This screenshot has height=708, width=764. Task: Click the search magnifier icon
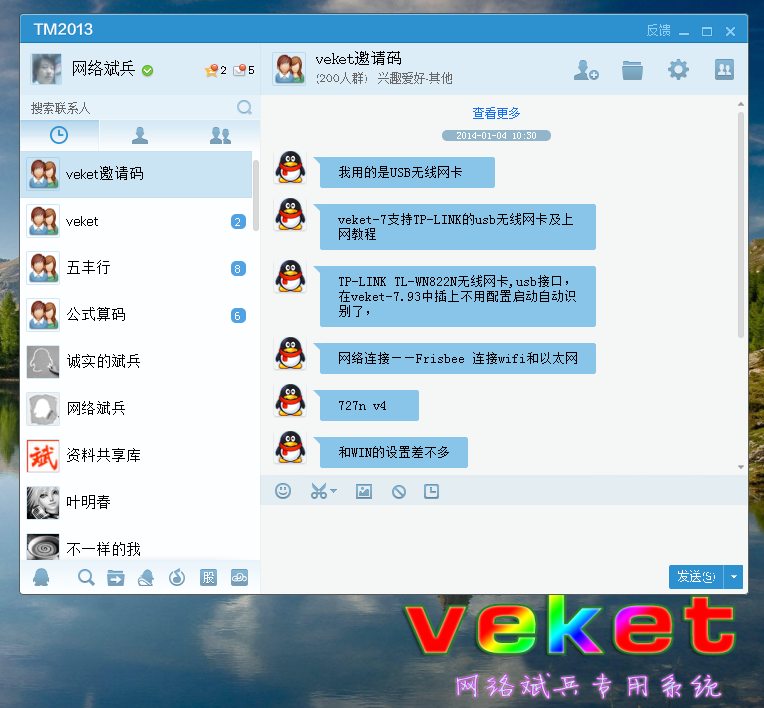[244, 107]
